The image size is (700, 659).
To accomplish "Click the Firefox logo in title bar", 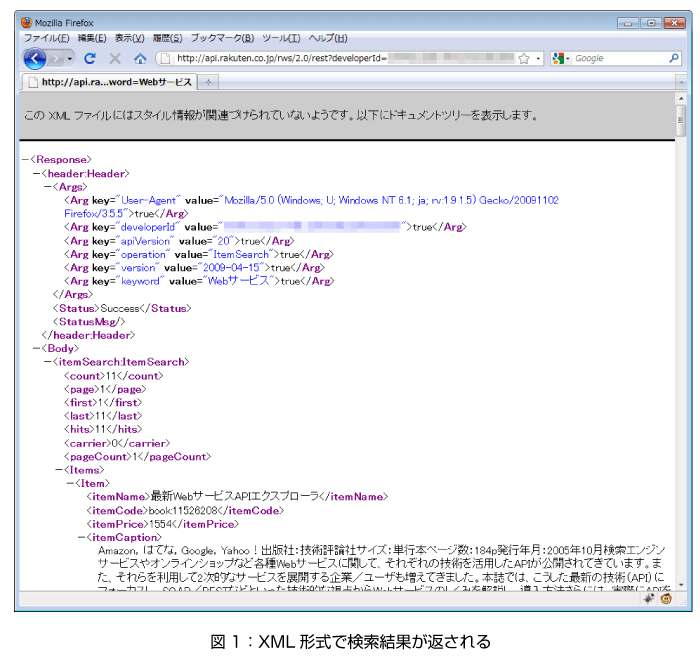I will coord(26,22).
